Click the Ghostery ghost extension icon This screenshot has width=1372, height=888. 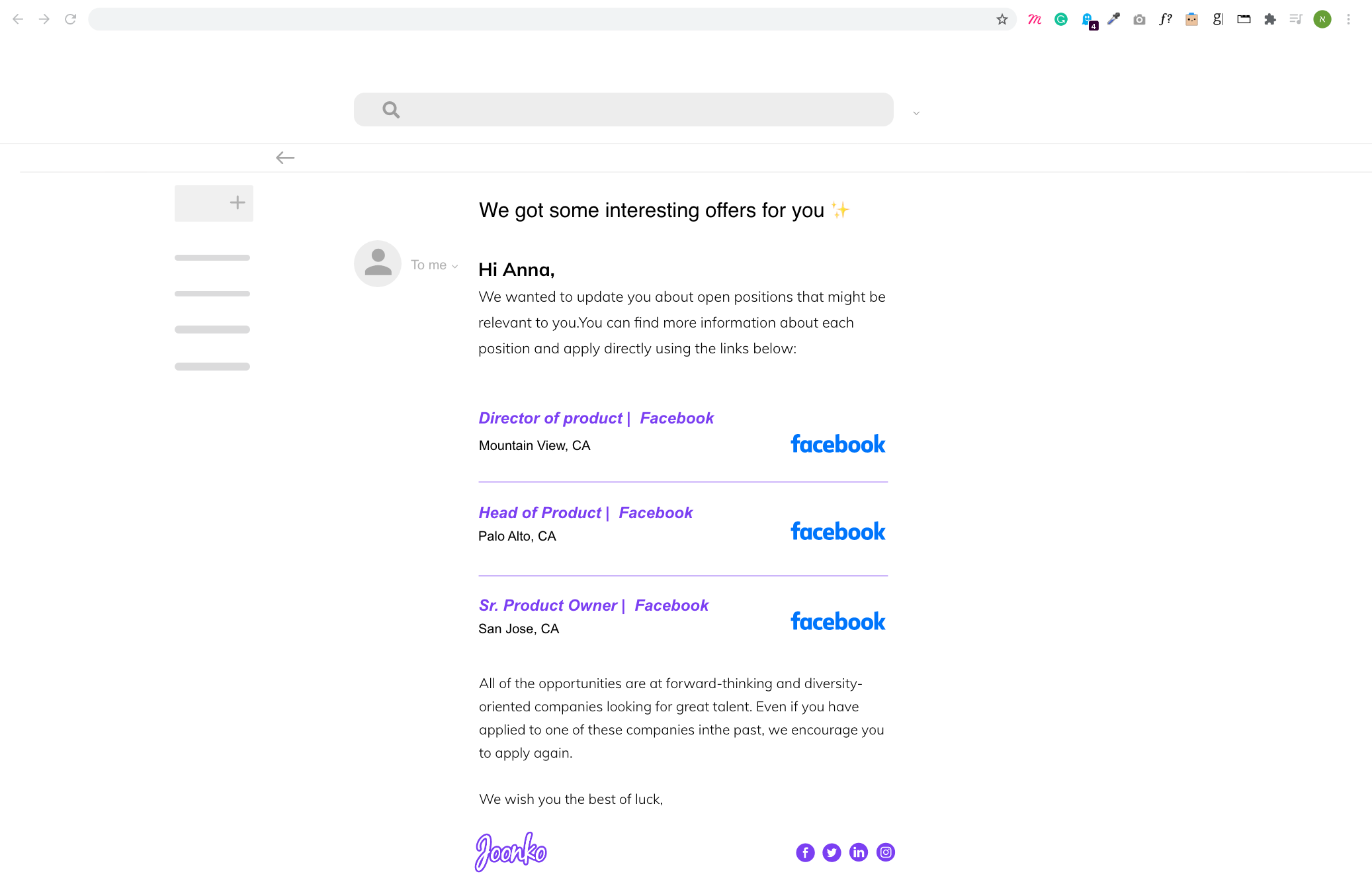pos(1088,20)
